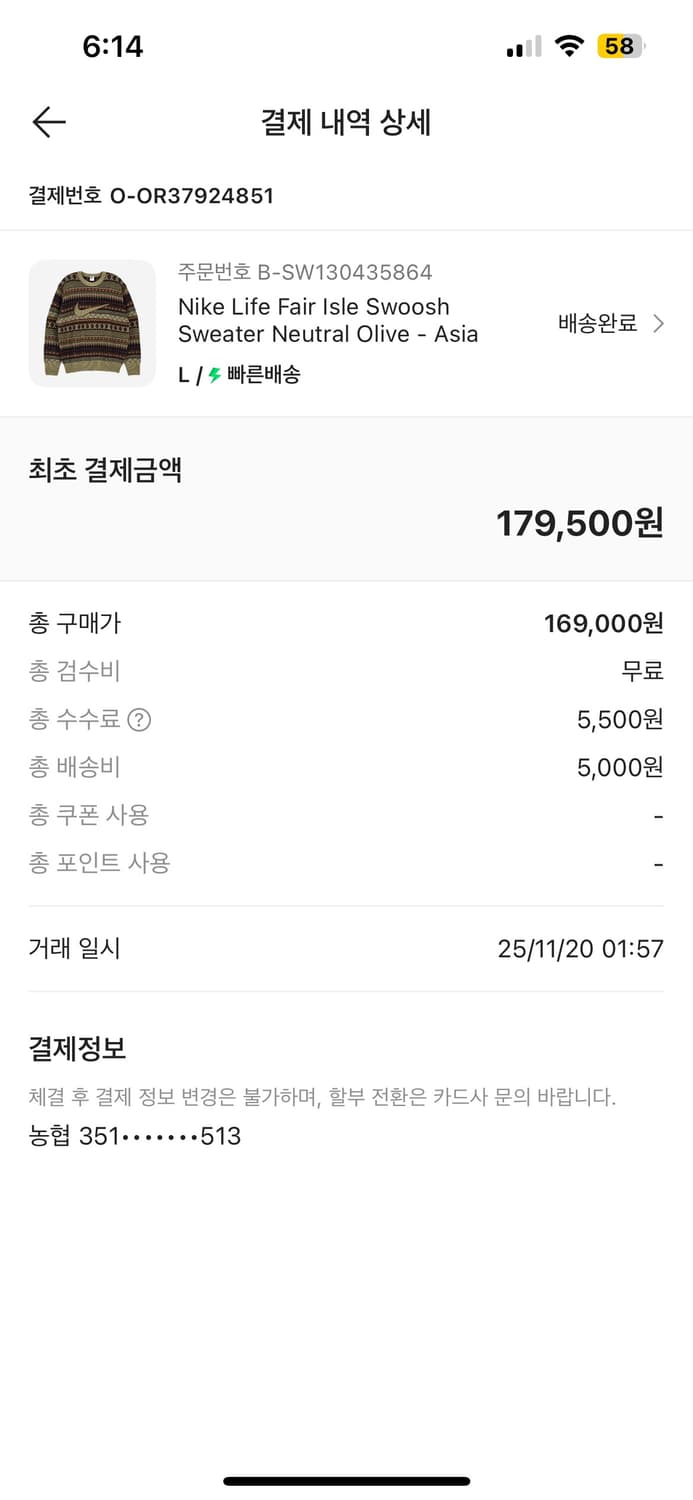693x1500 pixels.
Task: Expand the 결제정보 payment info section
Action: 79,1048
